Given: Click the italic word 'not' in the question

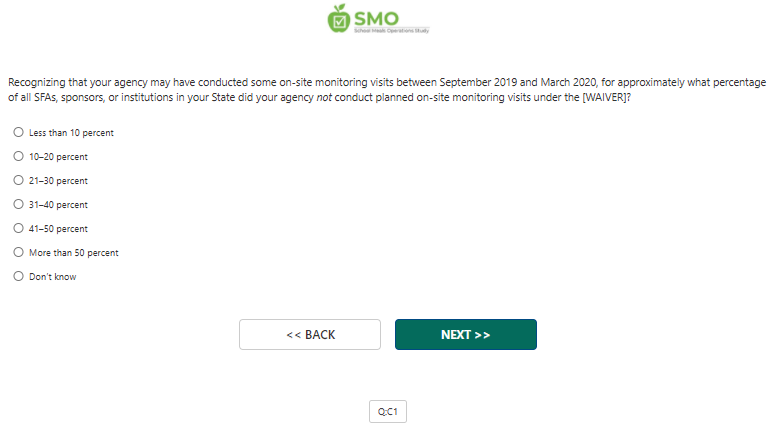Looking at the screenshot, I should (324, 97).
